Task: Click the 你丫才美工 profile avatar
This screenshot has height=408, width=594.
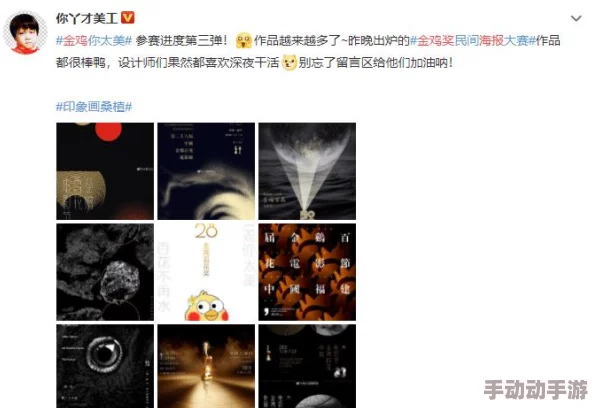Action: tap(25, 33)
